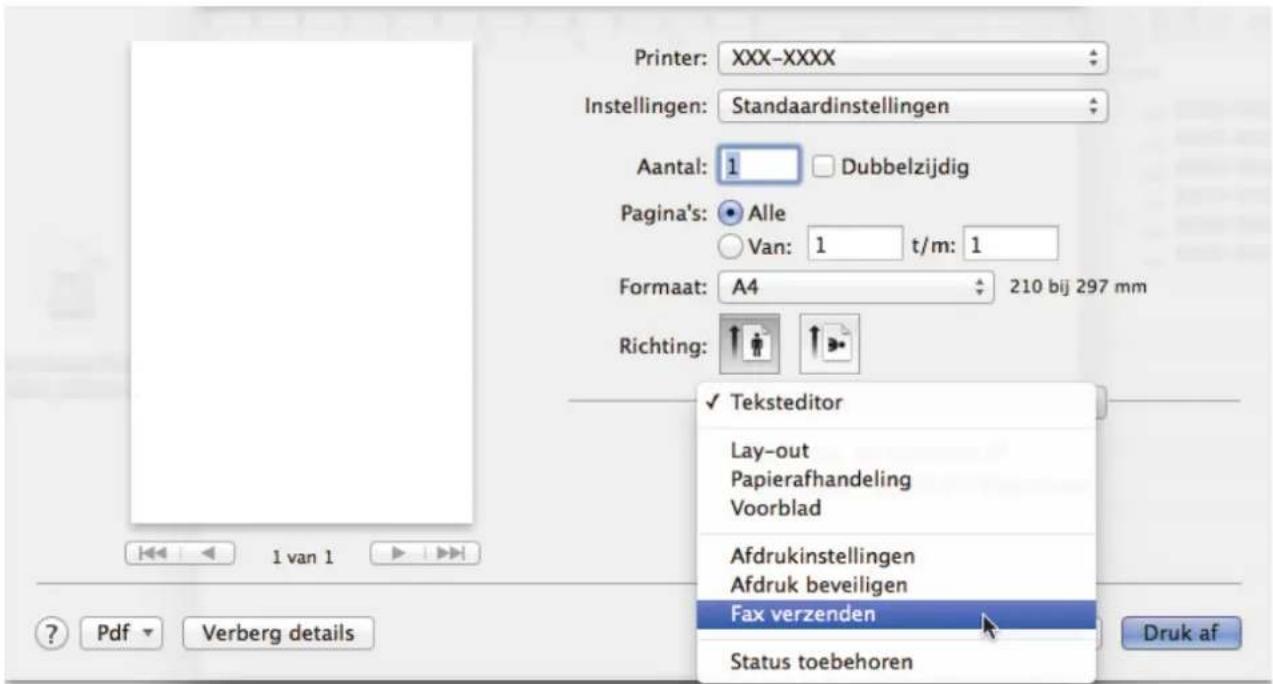Choose Voorblad in the popup menu
1273x684 pixels.
[895, 507]
